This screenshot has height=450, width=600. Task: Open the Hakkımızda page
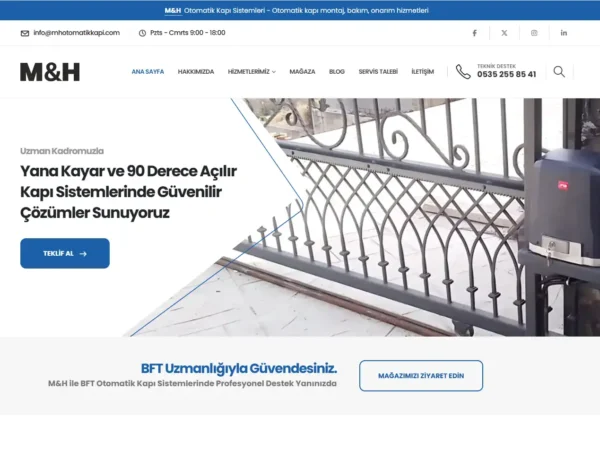tap(196, 72)
